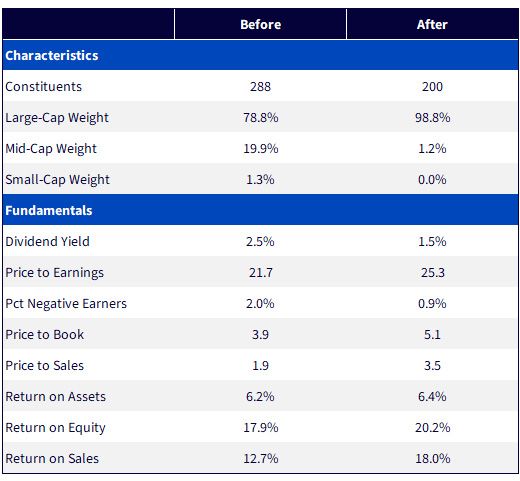Click Return on Sales After value 18.0%
The width and height of the screenshot is (520, 481).
point(432,458)
